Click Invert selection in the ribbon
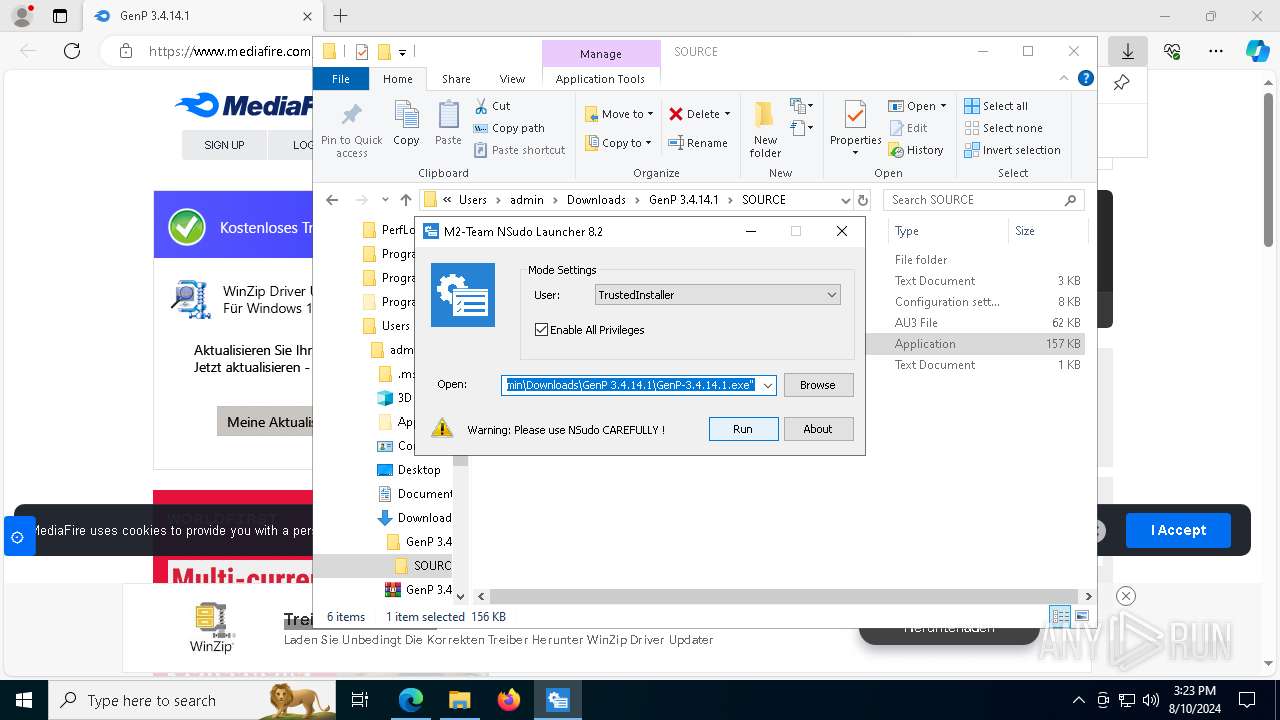The width and height of the screenshot is (1280, 720). pos(1012,150)
